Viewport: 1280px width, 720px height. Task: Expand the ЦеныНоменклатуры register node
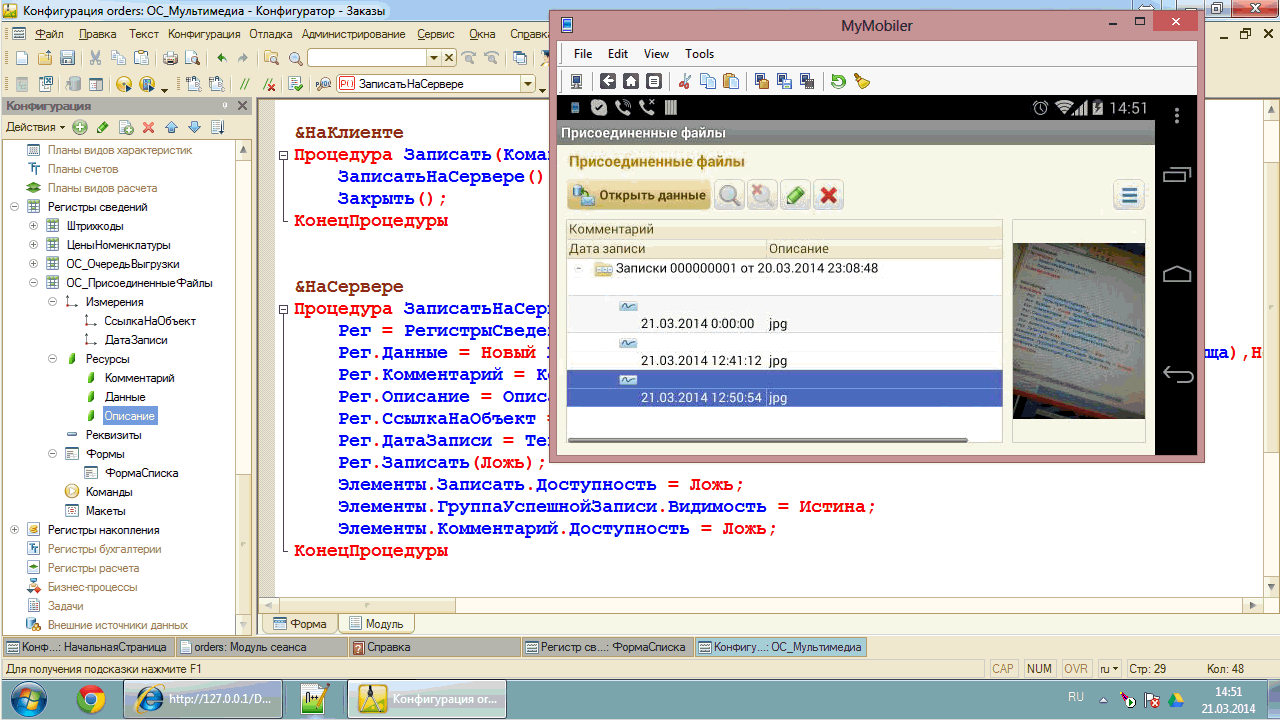click(33, 245)
